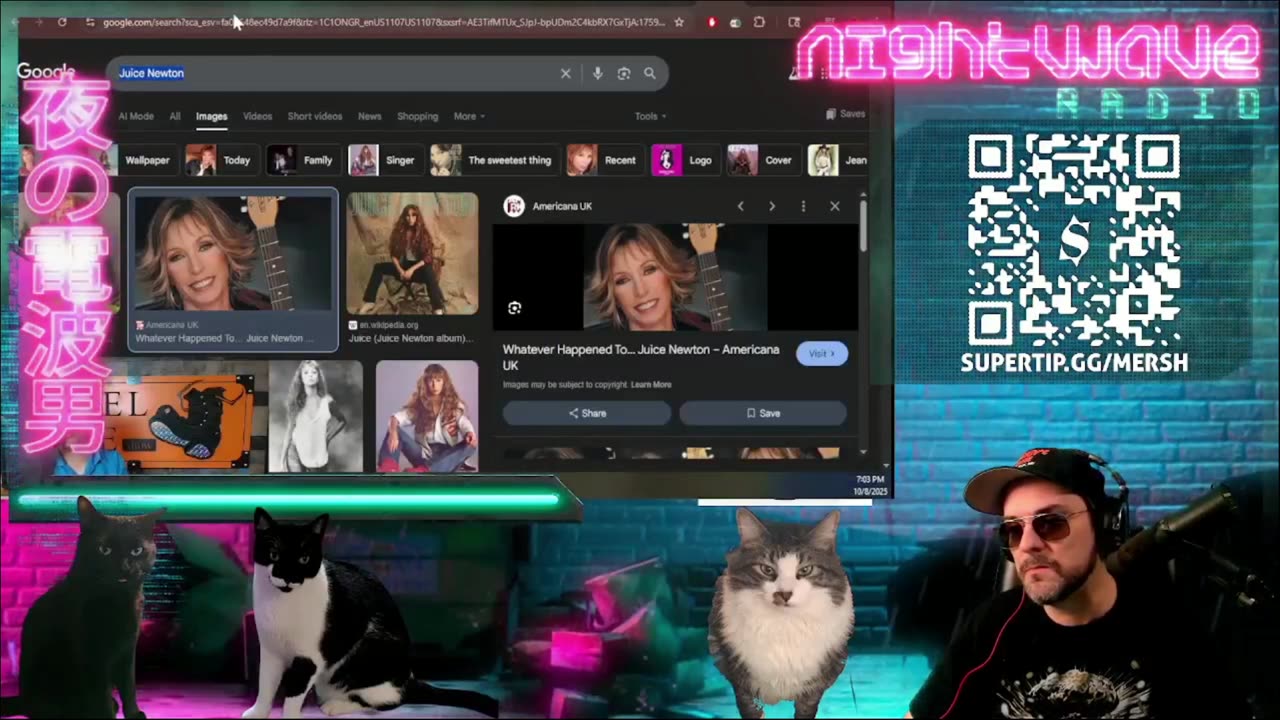
Task: Open the Wikipedia Juice album thumbnail
Action: (x=412, y=254)
